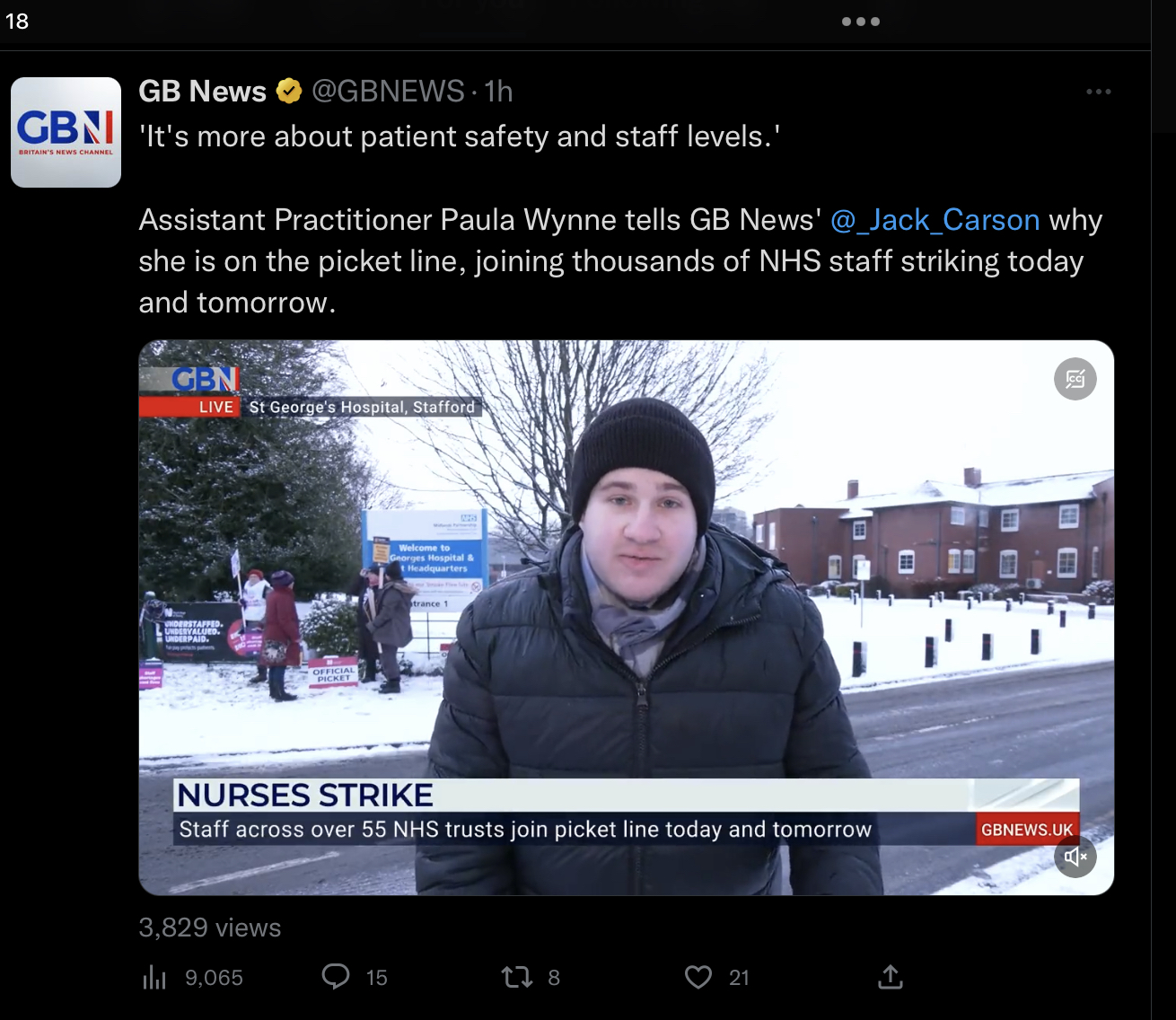The image size is (1176, 1020).
Task: Toggle video captions icon
Action: pos(1075,379)
